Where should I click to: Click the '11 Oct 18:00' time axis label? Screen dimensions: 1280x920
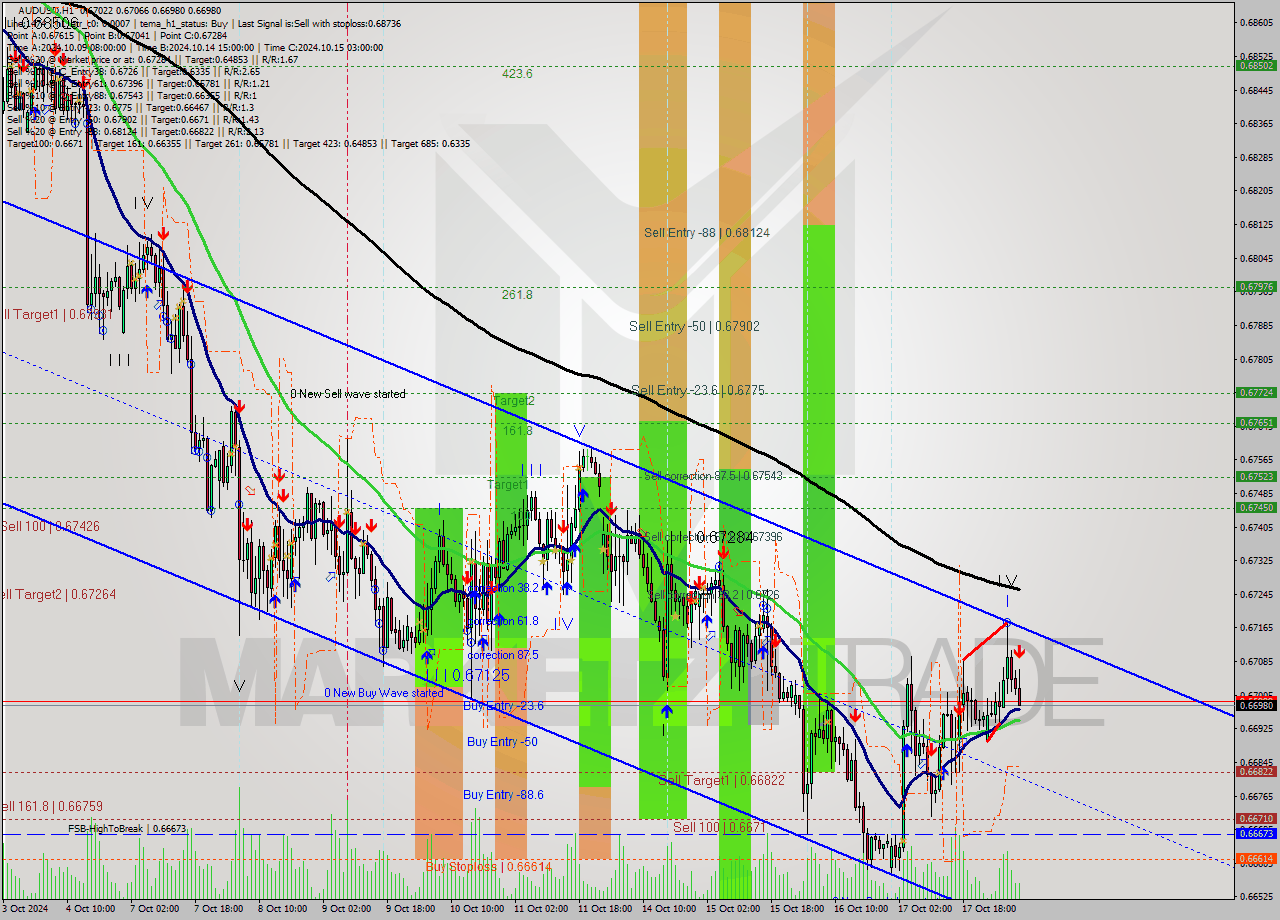[604, 909]
